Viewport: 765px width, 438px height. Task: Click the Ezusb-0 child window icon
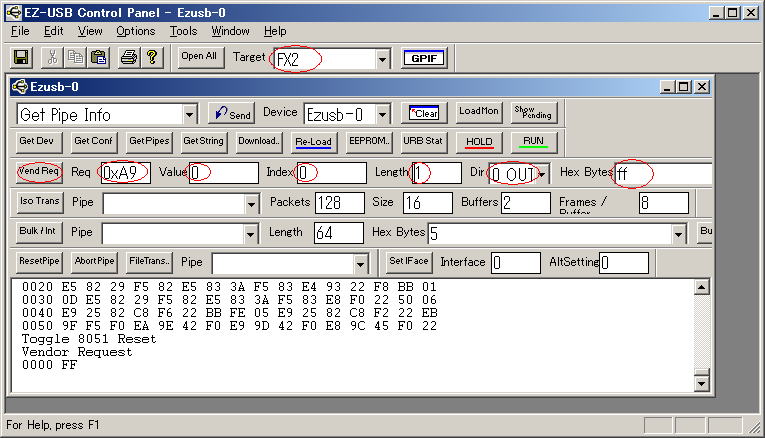click(20, 87)
